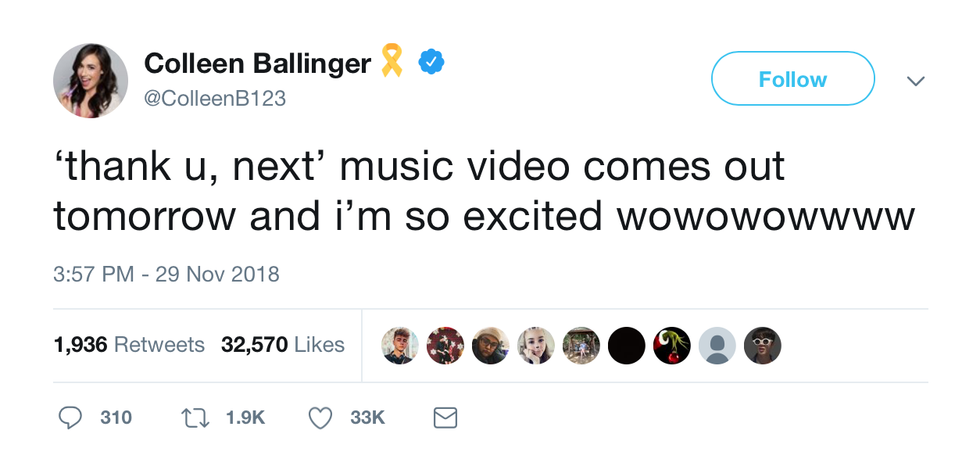
Task: Open the tweet options chevron dropdown
Action: tap(916, 80)
